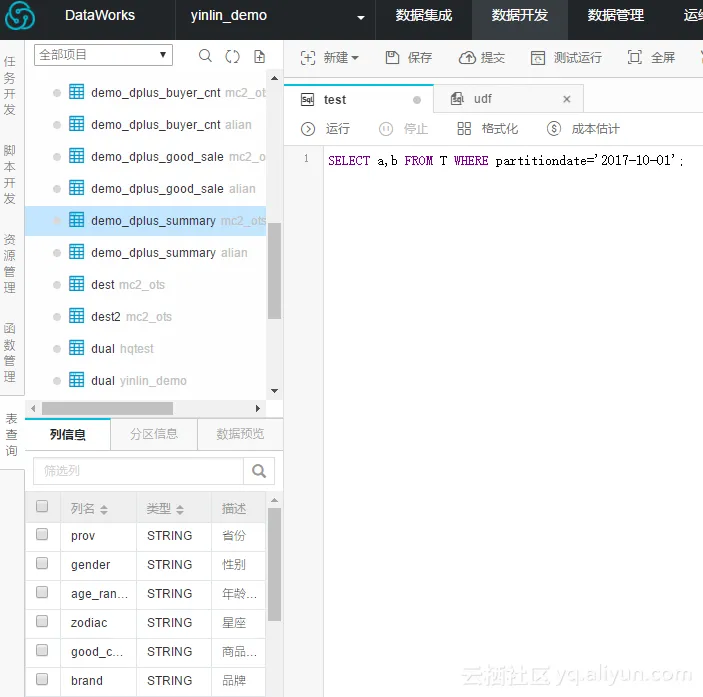Screen dimensions: 703x697
Task: Open the 资源管理 sidebar section
Action: pyautogui.click(x=10, y=264)
